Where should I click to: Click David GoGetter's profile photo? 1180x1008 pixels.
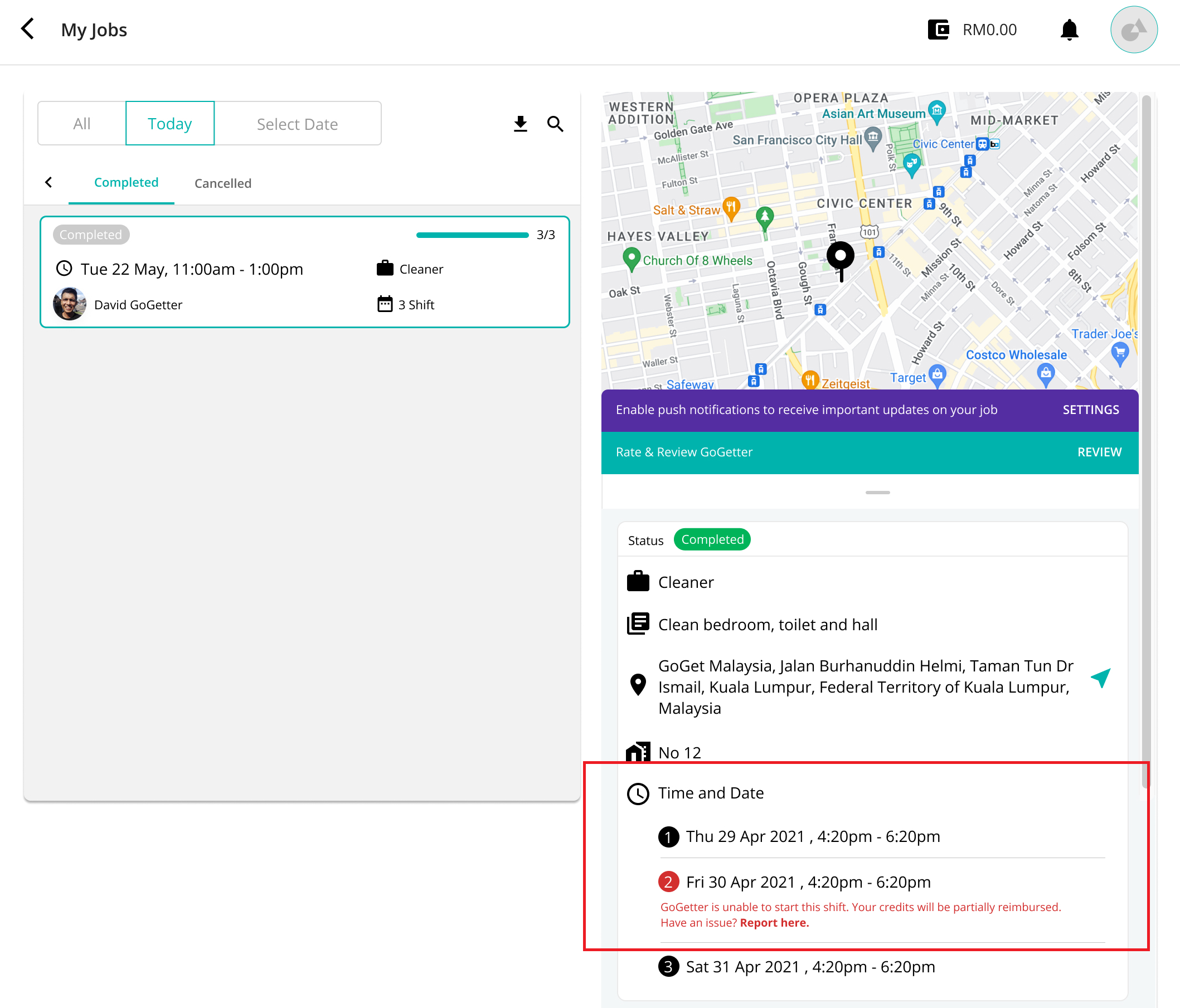[x=70, y=304]
